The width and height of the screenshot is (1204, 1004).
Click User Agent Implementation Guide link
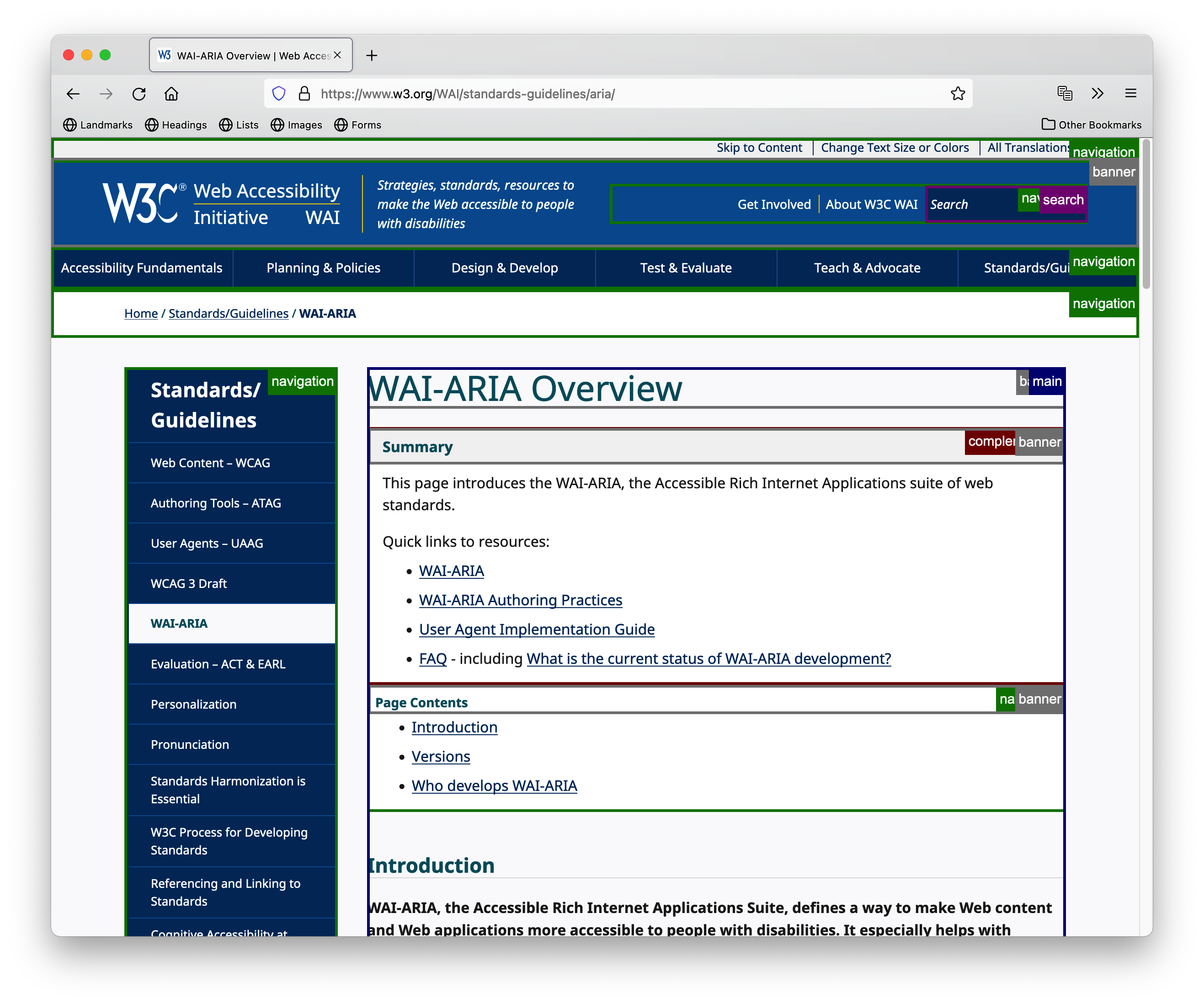pyautogui.click(x=537, y=629)
